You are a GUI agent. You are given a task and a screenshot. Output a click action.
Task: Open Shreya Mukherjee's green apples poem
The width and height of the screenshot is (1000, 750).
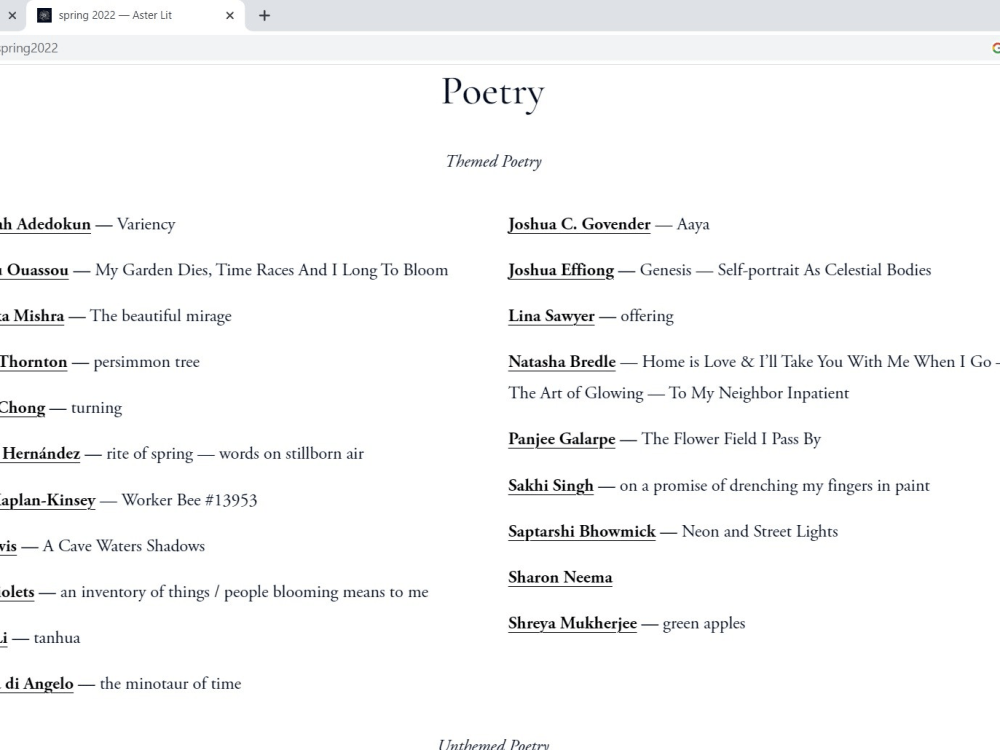pyautogui.click(x=572, y=623)
